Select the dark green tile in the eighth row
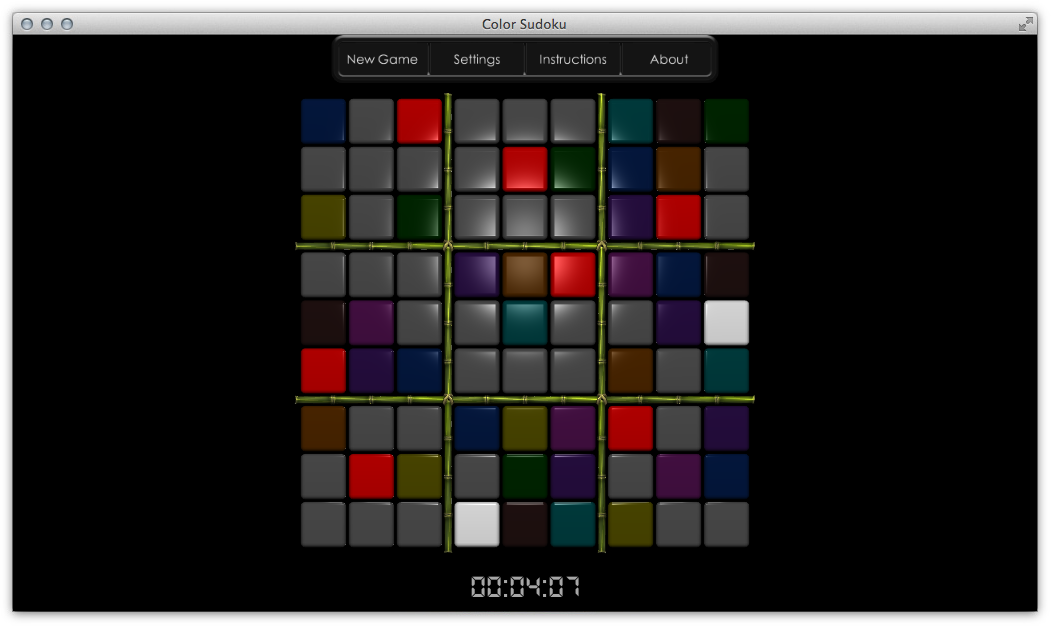This screenshot has width=1052, height=628. pyautogui.click(x=525, y=476)
